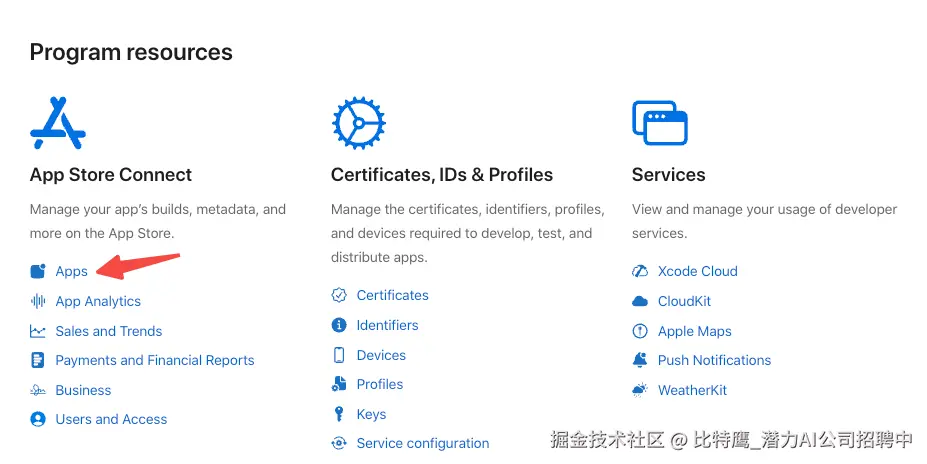The image size is (927, 464).
Task: Open the Profiles link
Action: pos(380,384)
